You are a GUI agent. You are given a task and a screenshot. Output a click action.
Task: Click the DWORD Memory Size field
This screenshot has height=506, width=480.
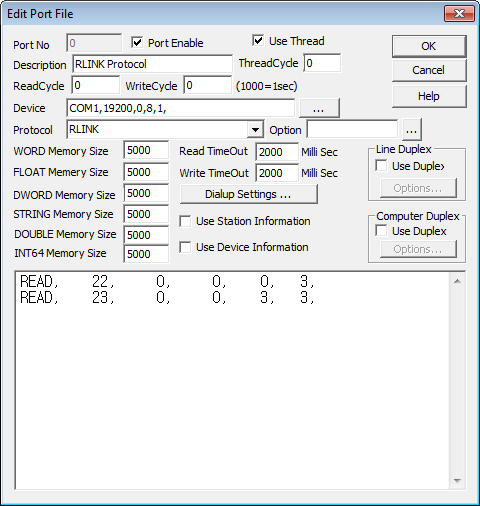146,193
